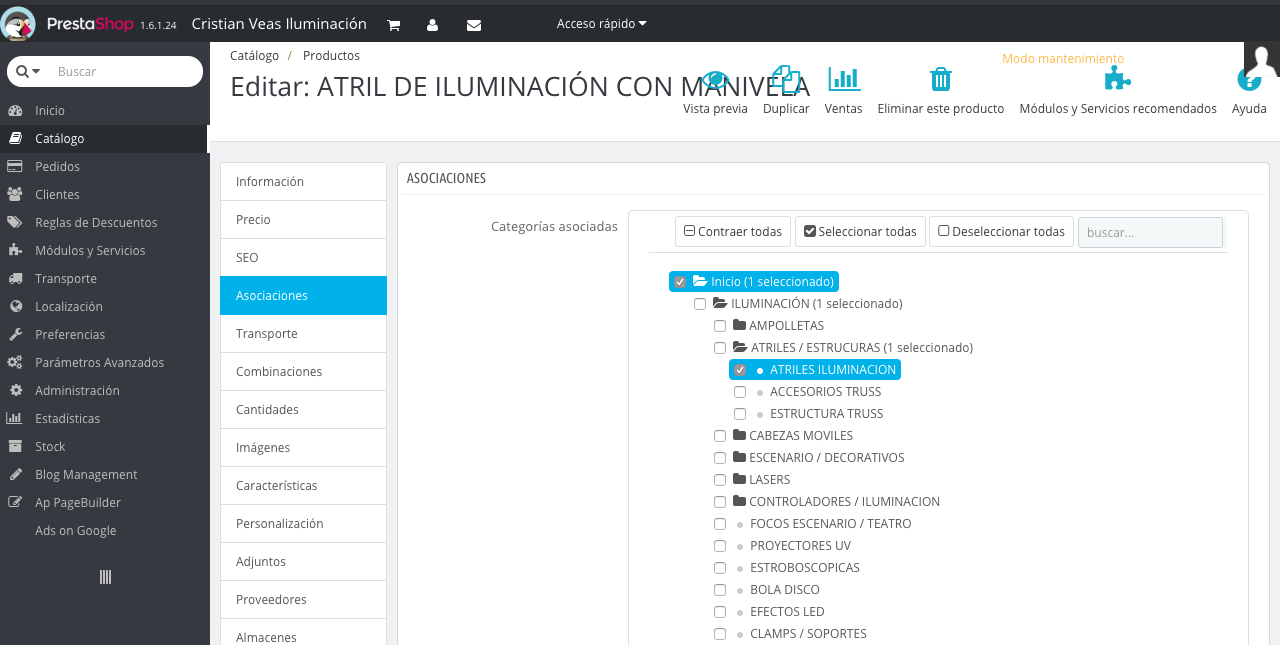1280x645 pixels.
Task: Open the Ventas bar chart icon
Action: coord(844,79)
